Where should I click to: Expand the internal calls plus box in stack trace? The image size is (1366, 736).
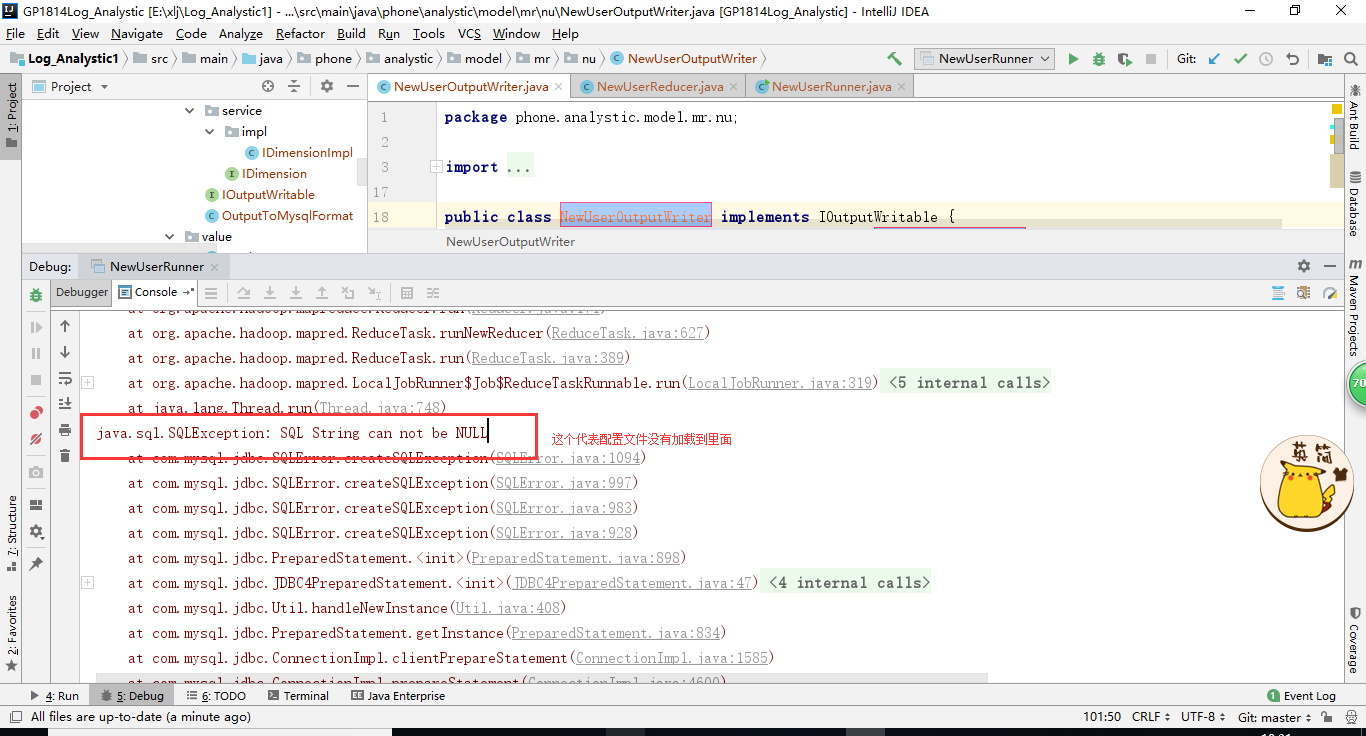(x=87, y=380)
